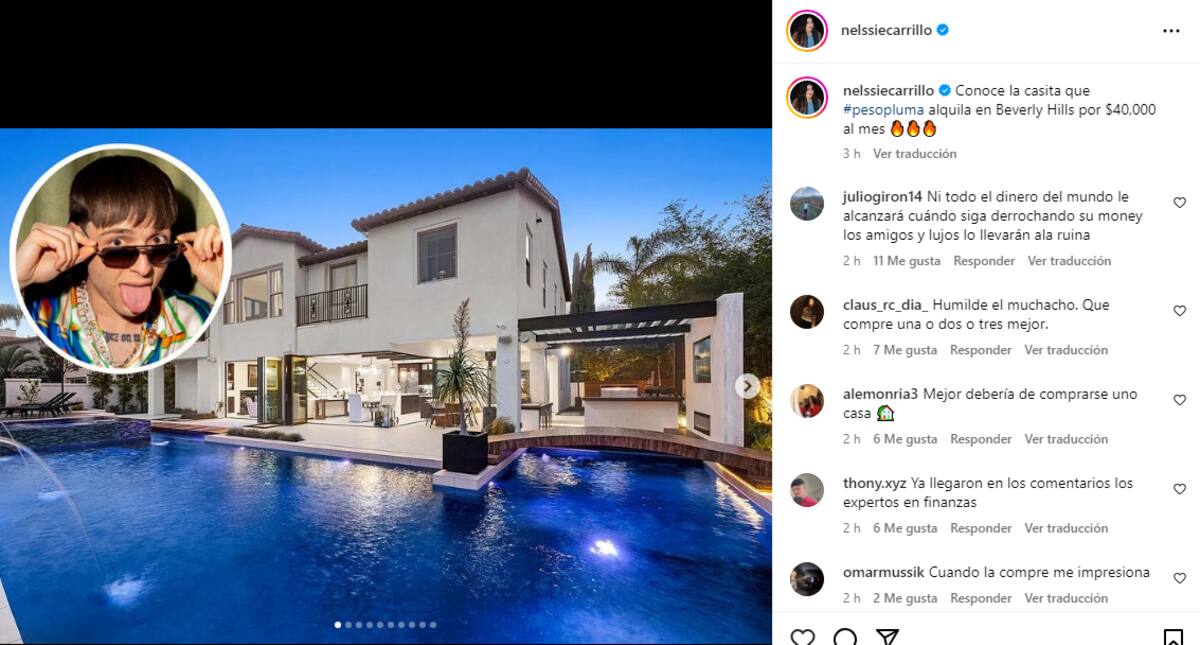Advance to the next carousel photo arrow
Image resolution: width=1200 pixels, height=645 pixels.
tap(747, 385)
